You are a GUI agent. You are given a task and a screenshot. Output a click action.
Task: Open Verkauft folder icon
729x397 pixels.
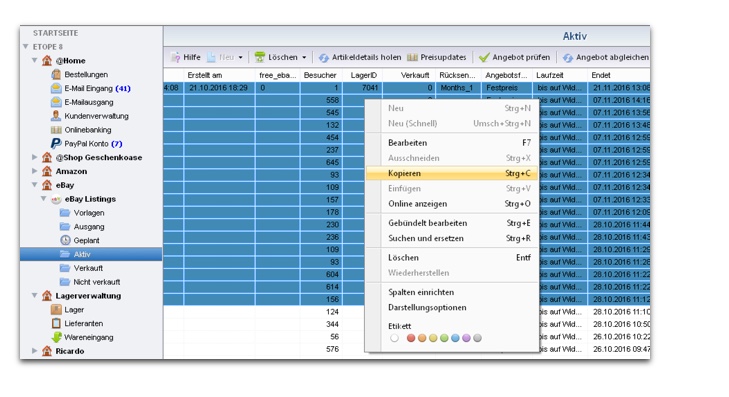pyautogui.click(x=65, y=268)
